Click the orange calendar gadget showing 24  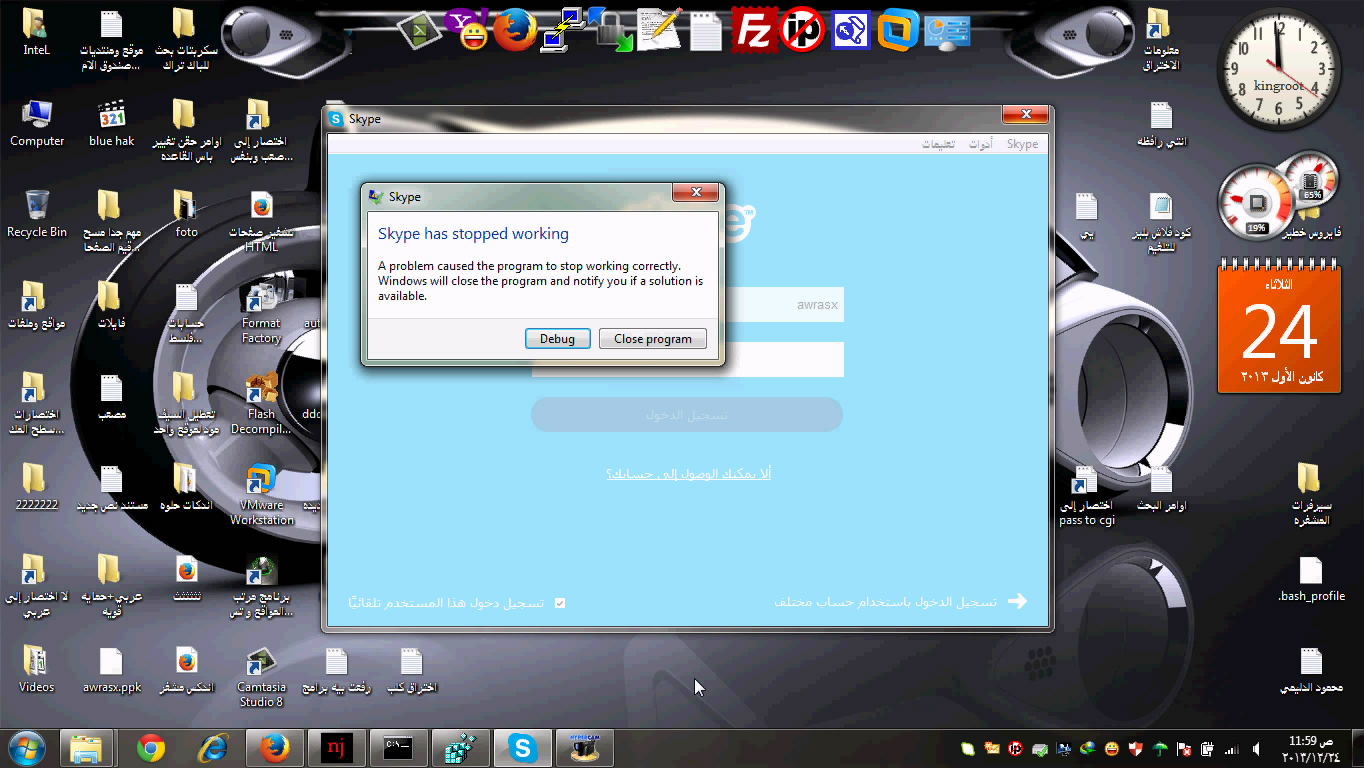point(1280,327)
